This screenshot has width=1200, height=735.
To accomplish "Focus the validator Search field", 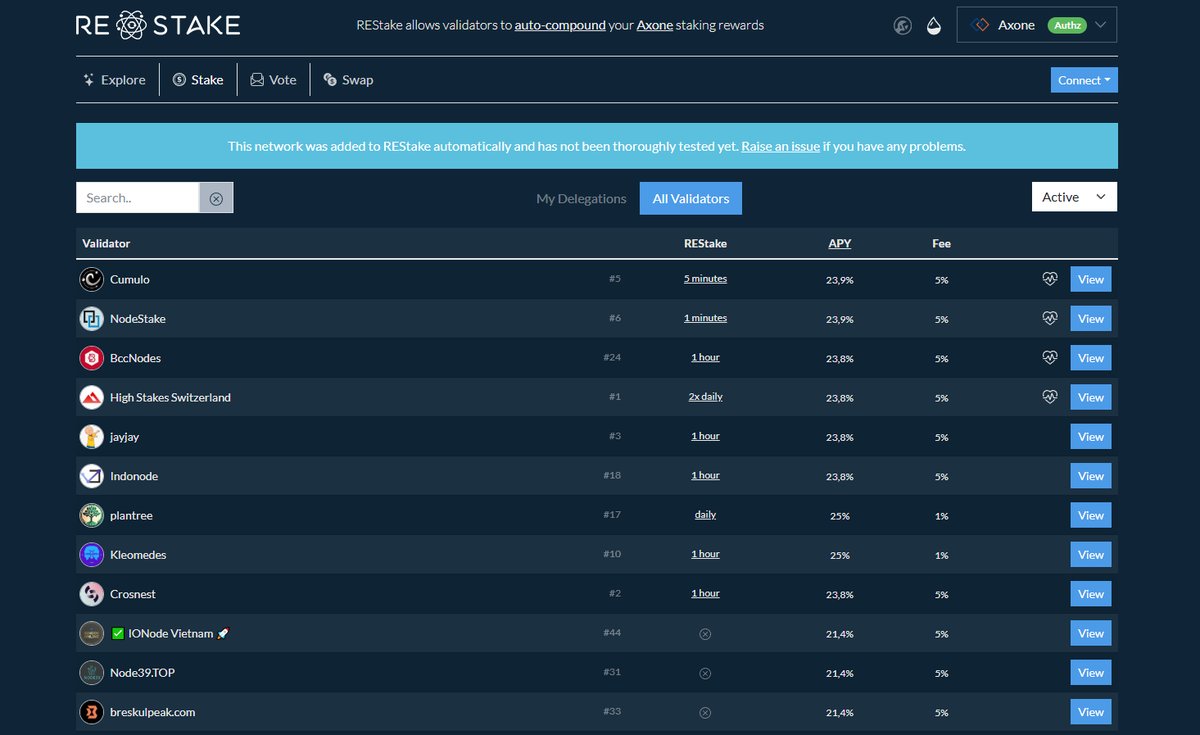I will tap(138, 198).
